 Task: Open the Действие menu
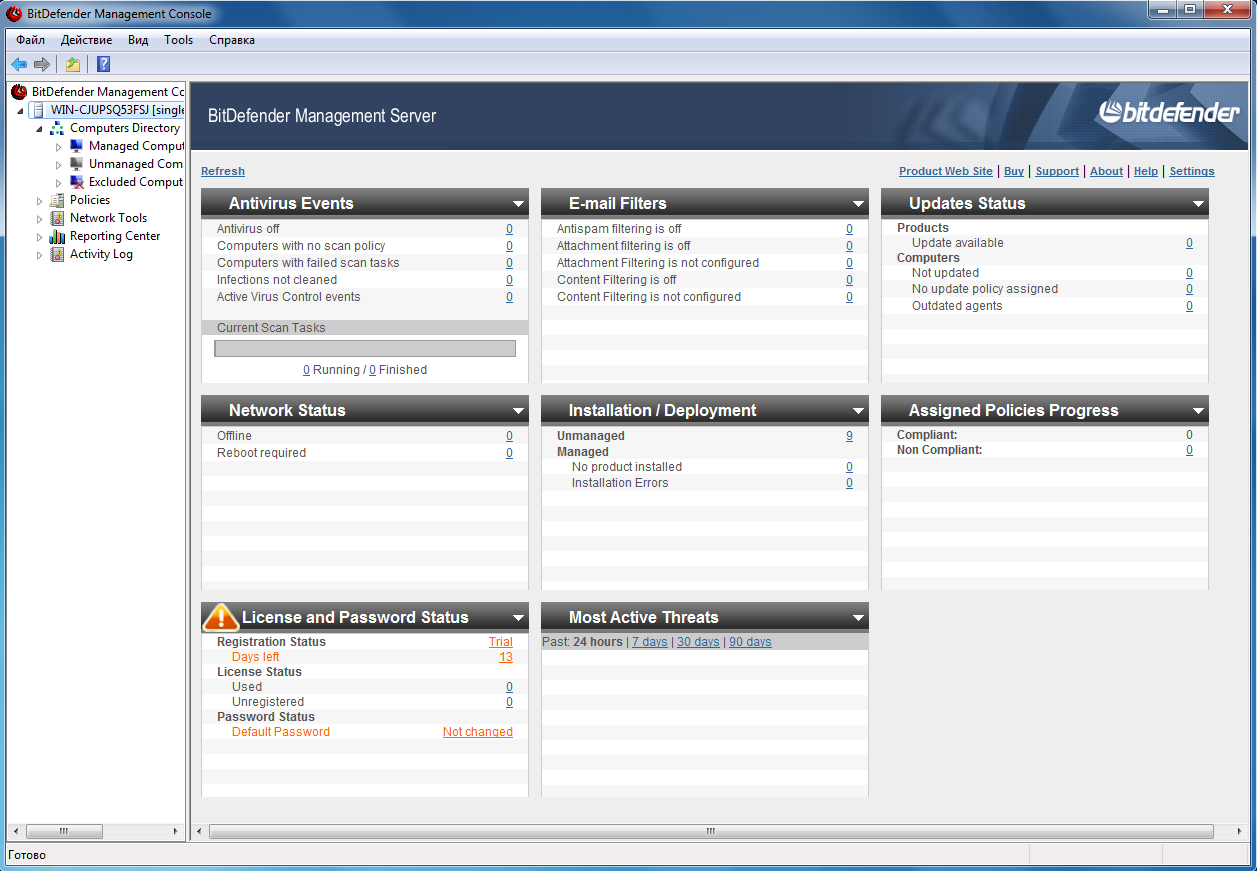[x=86, y=40]
